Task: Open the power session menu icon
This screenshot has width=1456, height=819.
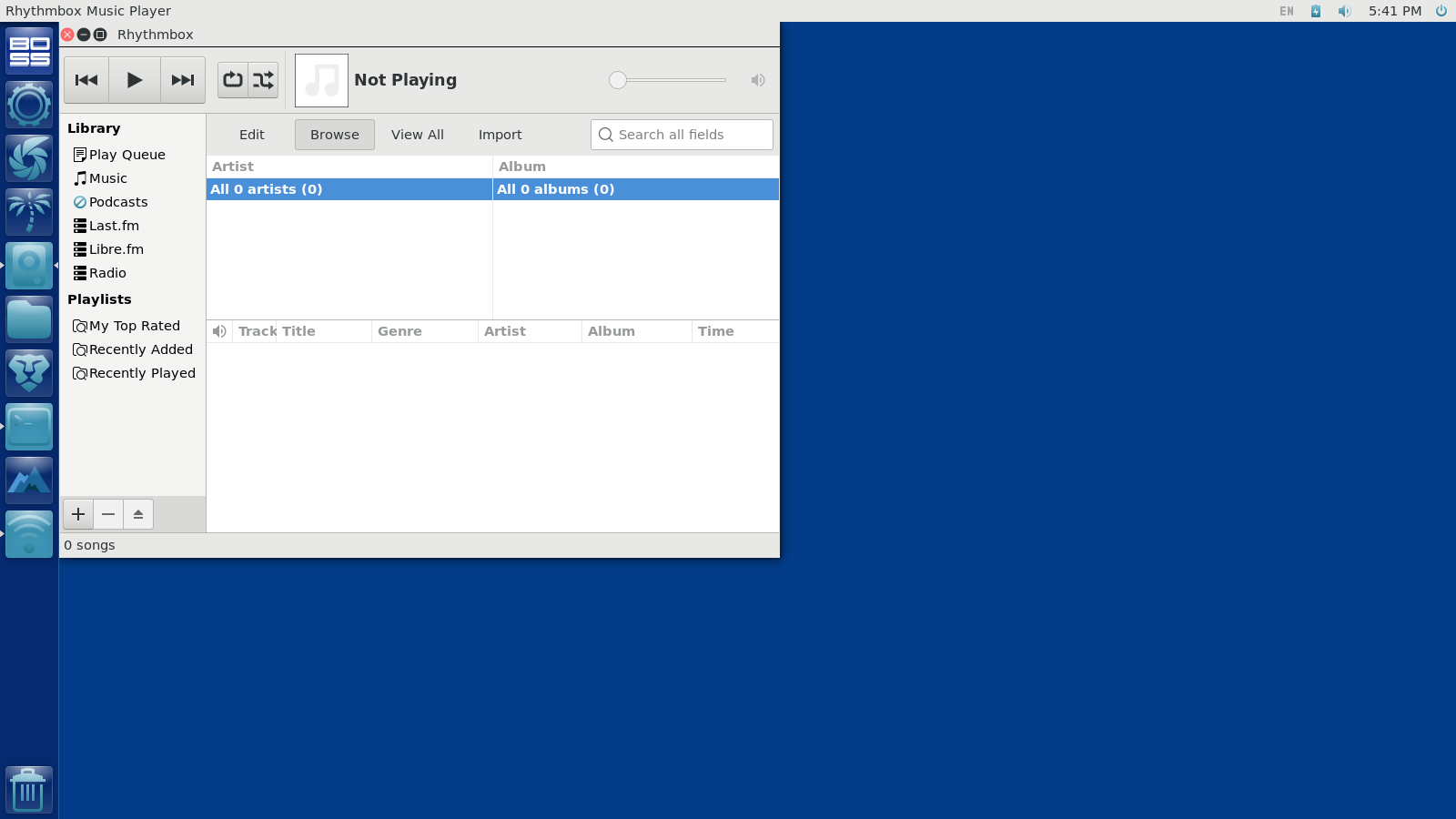Action: [1441, 11]
